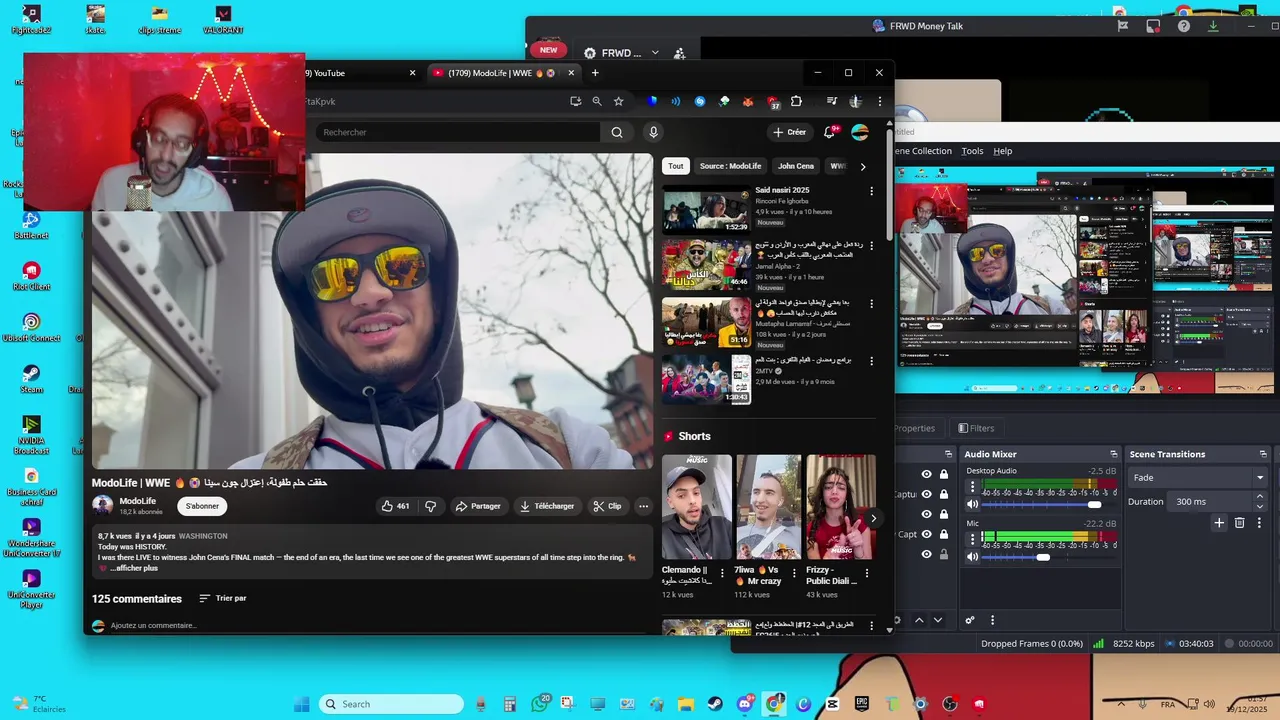This screenshot has width=1280, height=720.
Task: Open OBS Tools menu
Action: click(972, 151)
